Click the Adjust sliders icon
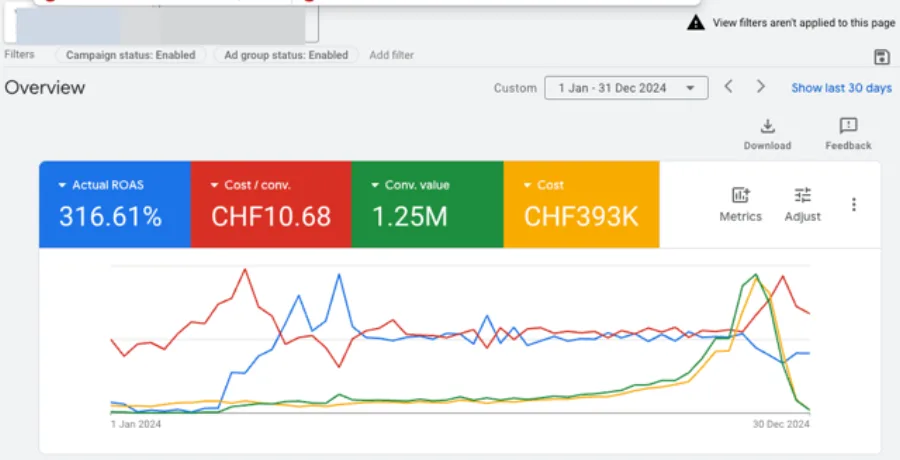Screen dimensions: 900x460 (x=802, y=195)
